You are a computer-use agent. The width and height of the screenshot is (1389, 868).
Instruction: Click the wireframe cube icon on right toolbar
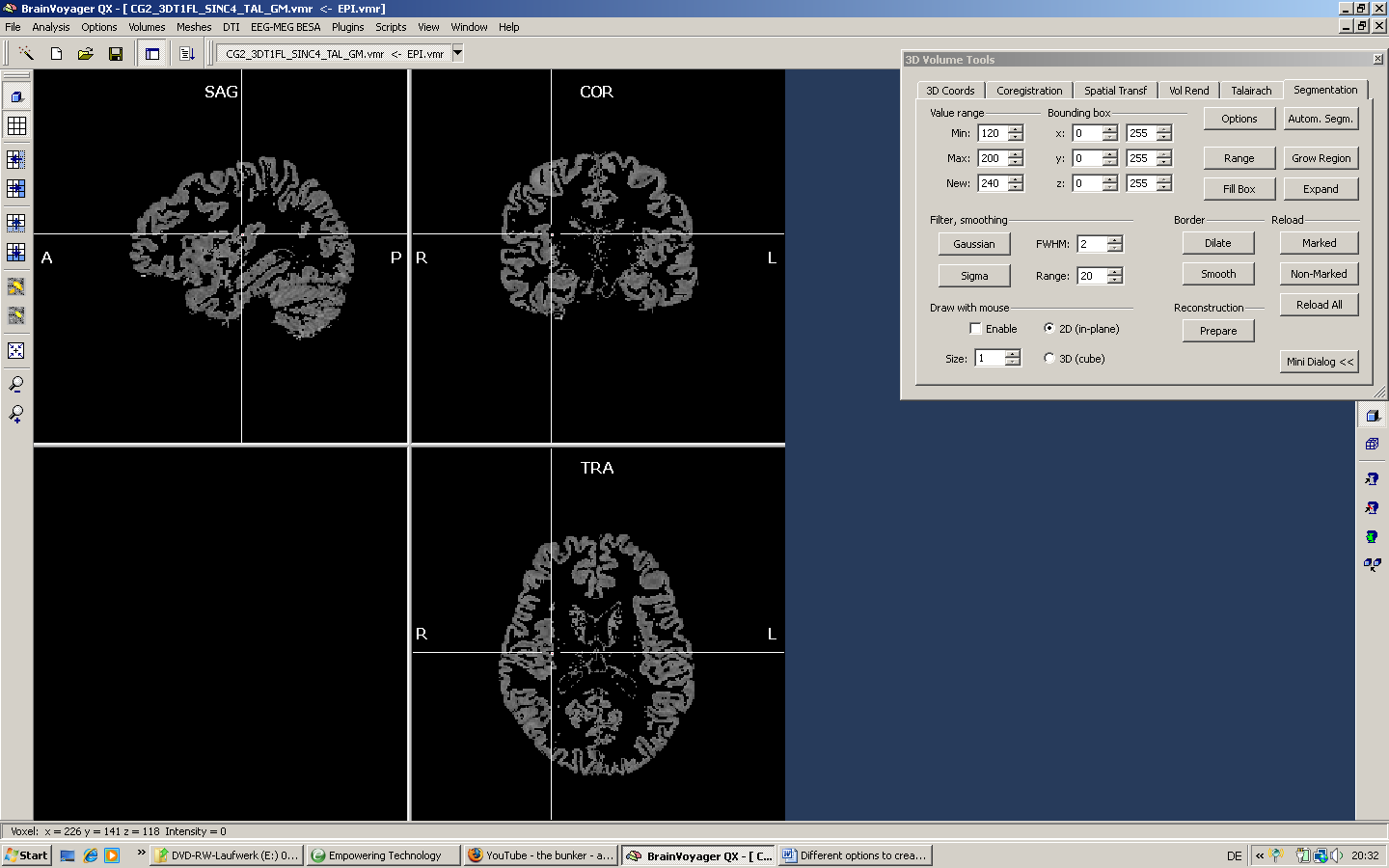[1372, 444]
